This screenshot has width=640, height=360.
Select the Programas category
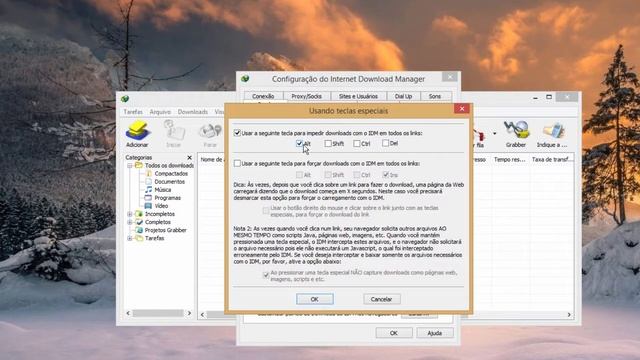[167, 198]
